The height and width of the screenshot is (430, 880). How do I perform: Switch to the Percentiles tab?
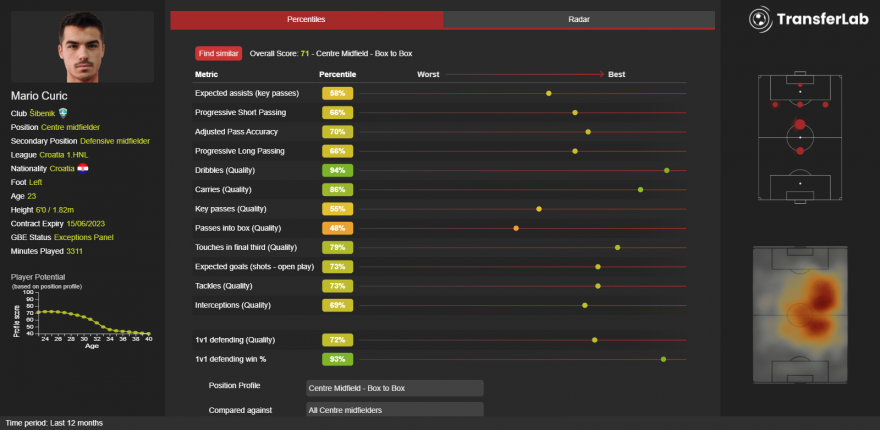coord(306,19)
